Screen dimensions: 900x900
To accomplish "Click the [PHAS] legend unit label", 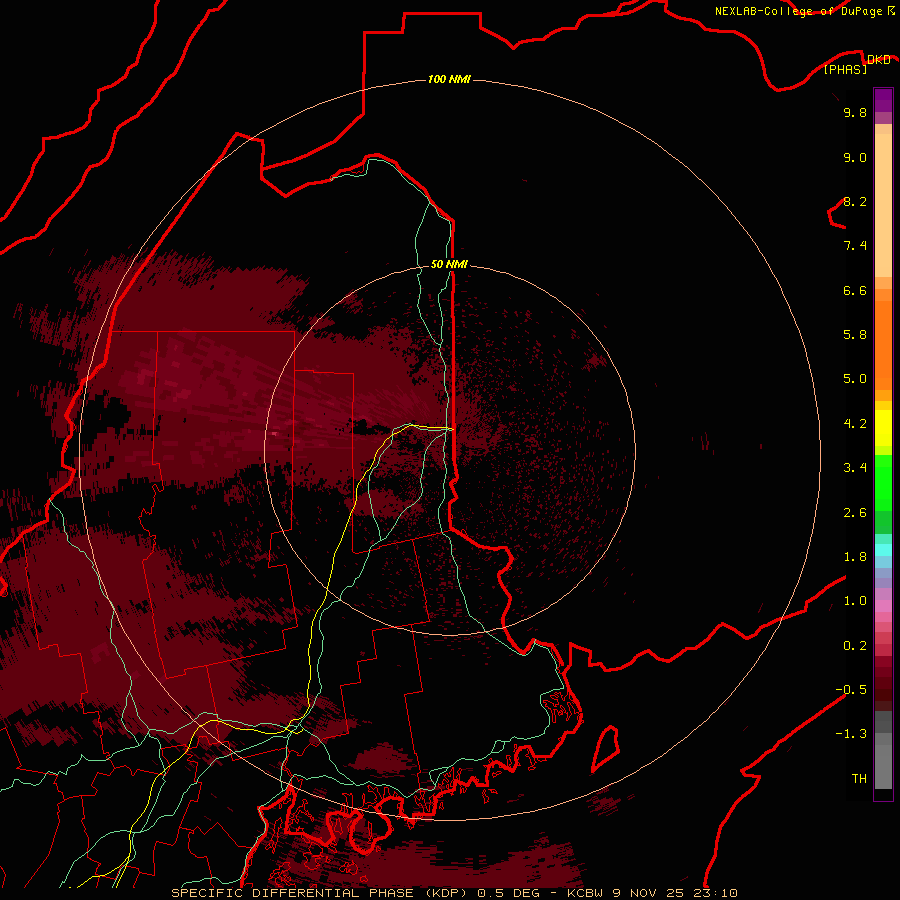I will pos(845,69).
